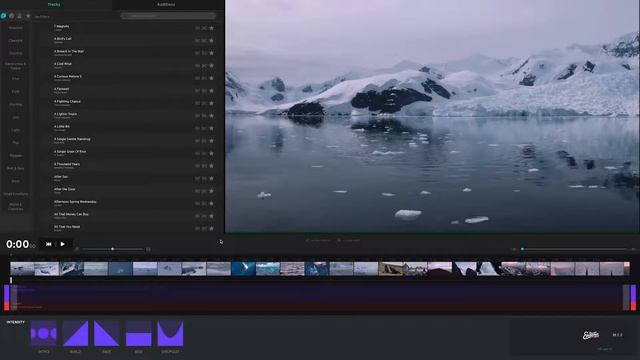Select the Fade intensity preset
Image resolution: width=640 pixels, height=360 pixels.
tap(107, 333)
